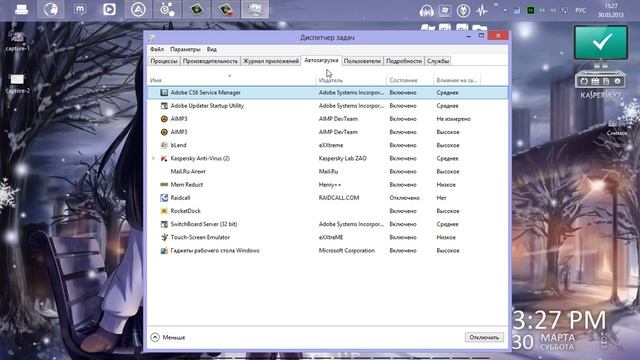Switch to the Журнал приложений tab

pos(271,61)
